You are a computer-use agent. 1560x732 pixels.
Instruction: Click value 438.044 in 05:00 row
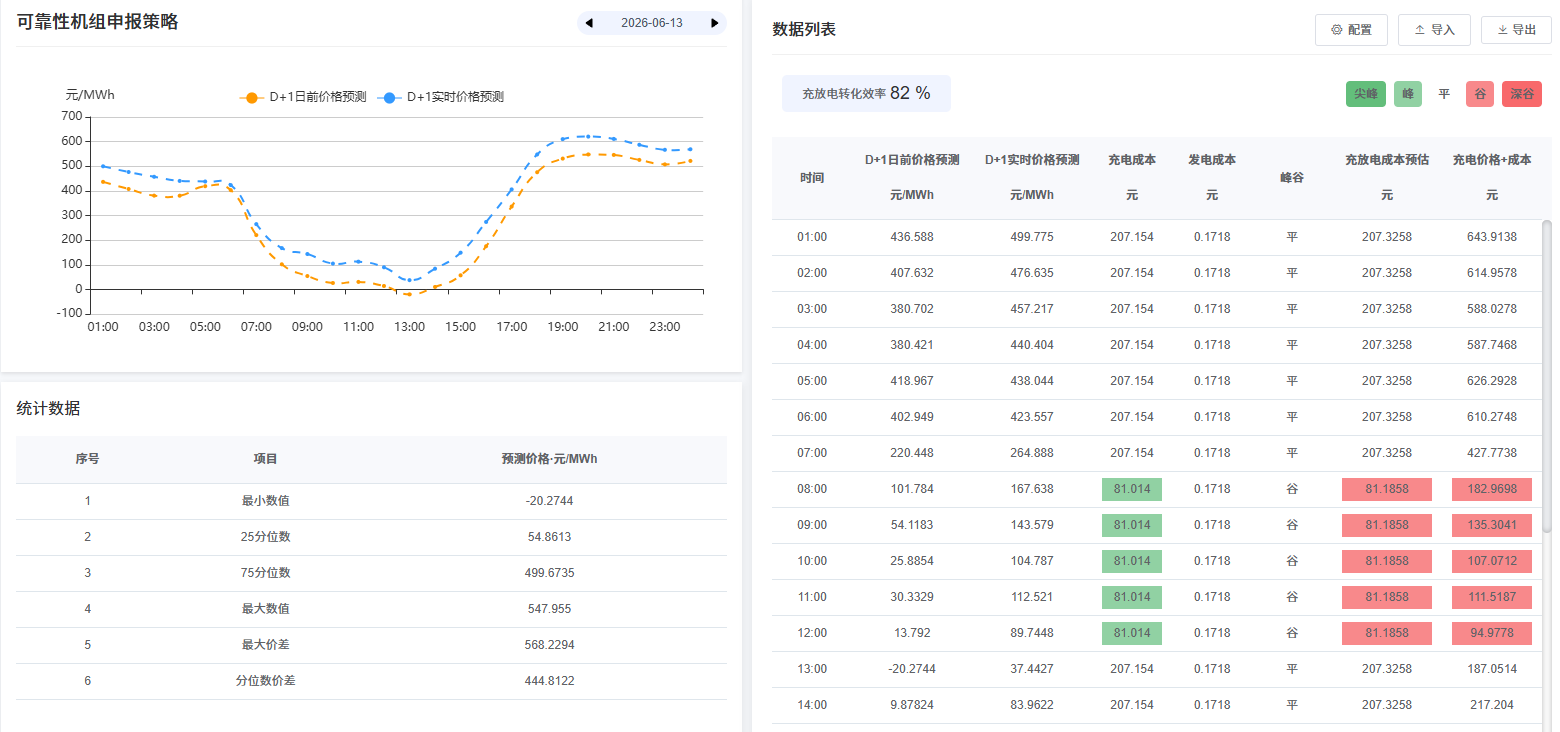click(x=1032, y=381)
